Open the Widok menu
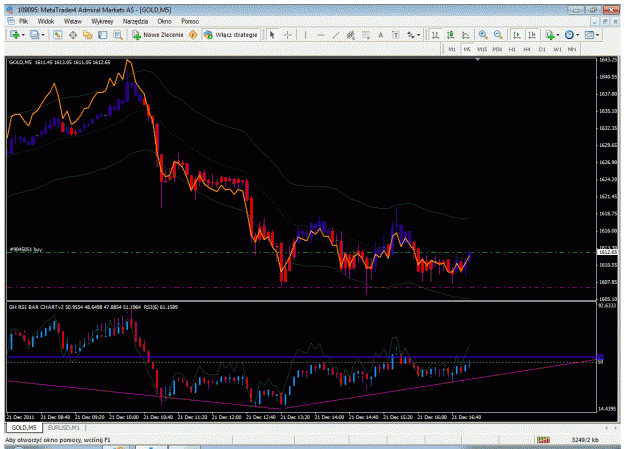The width and height of the screenshot is (625, 449). [46, 21]
